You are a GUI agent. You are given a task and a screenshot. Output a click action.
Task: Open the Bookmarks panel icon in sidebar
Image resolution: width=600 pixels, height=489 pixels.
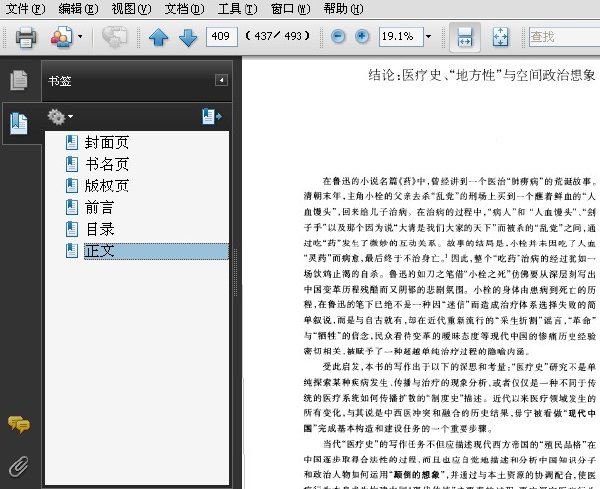(x=19, y=123)
